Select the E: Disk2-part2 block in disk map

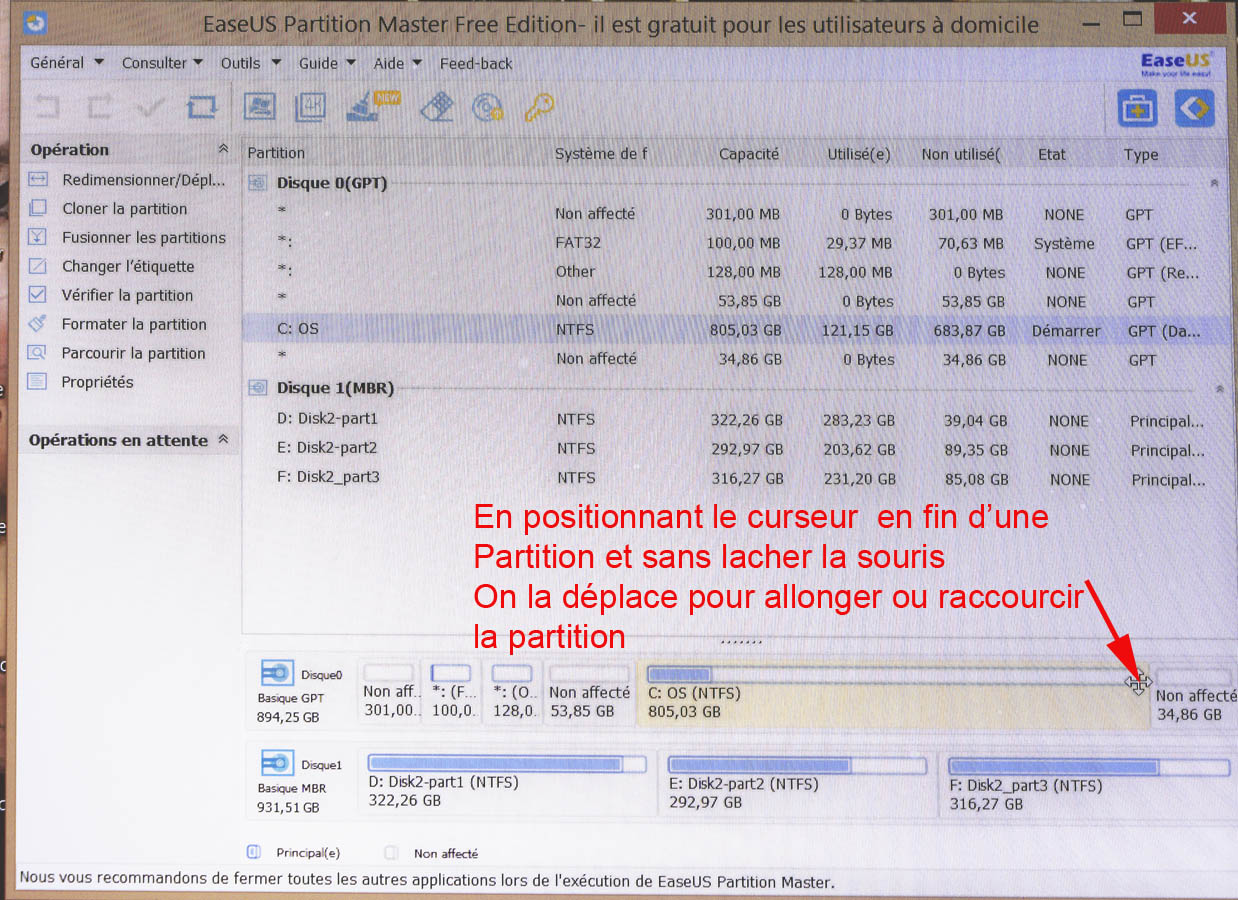[x=796, y=783]
